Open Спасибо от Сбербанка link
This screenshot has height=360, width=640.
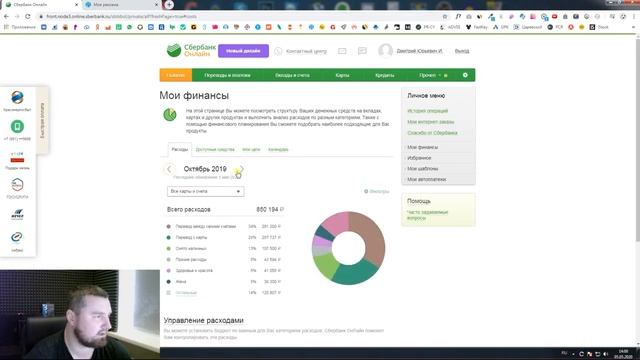[432, 133]
